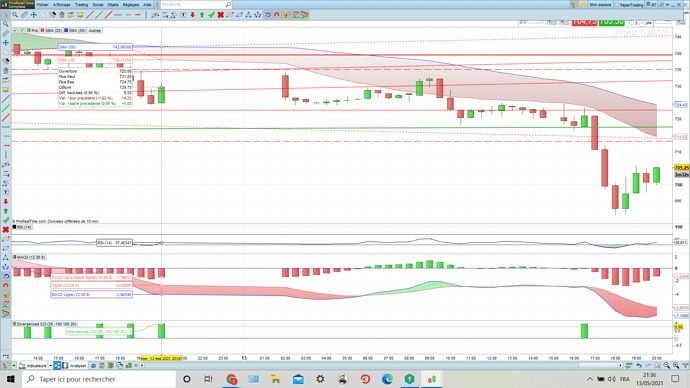
Task: Open Microsoft Edge from the taskbar
Action: coord(387,379)
